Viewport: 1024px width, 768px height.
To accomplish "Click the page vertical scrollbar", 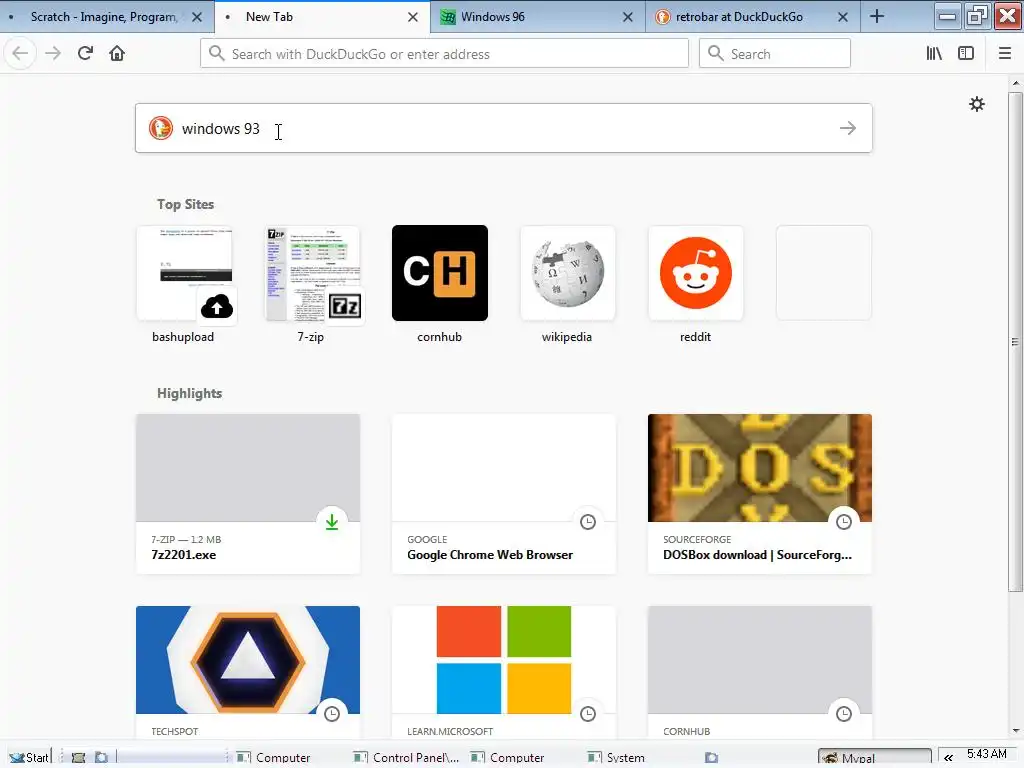I will 1015,341.
